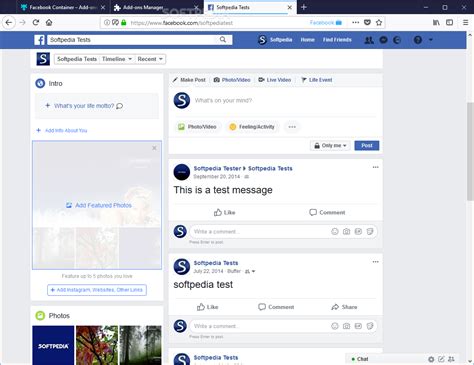Like the 'This is a test message' post
Screen dimensions: 474x365
coord(224,212)
